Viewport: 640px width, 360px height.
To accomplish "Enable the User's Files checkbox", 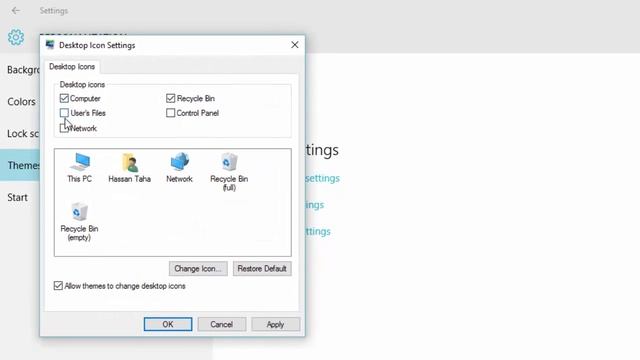I will (64, 113).
